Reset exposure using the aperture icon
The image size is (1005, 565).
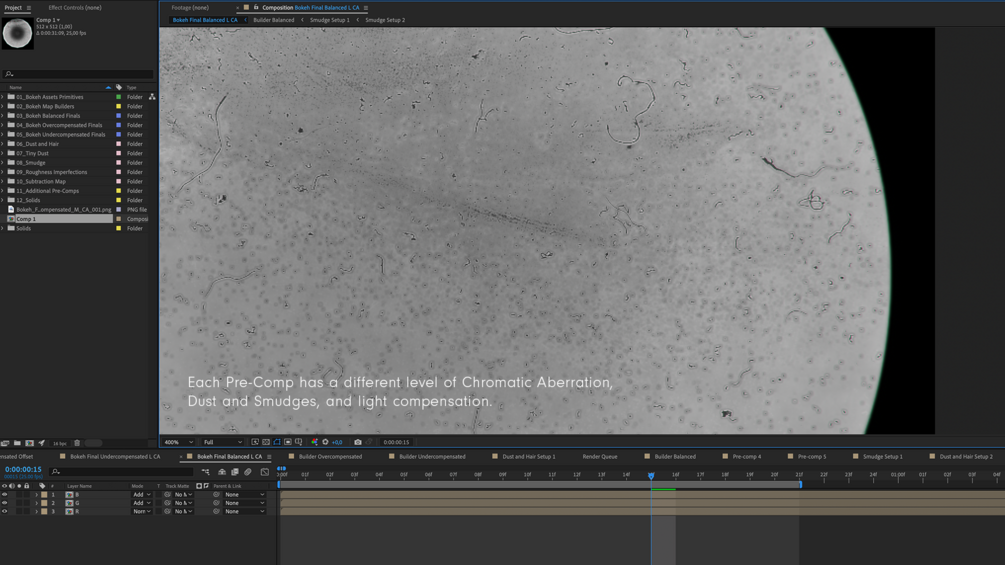(x=325, y=442)
